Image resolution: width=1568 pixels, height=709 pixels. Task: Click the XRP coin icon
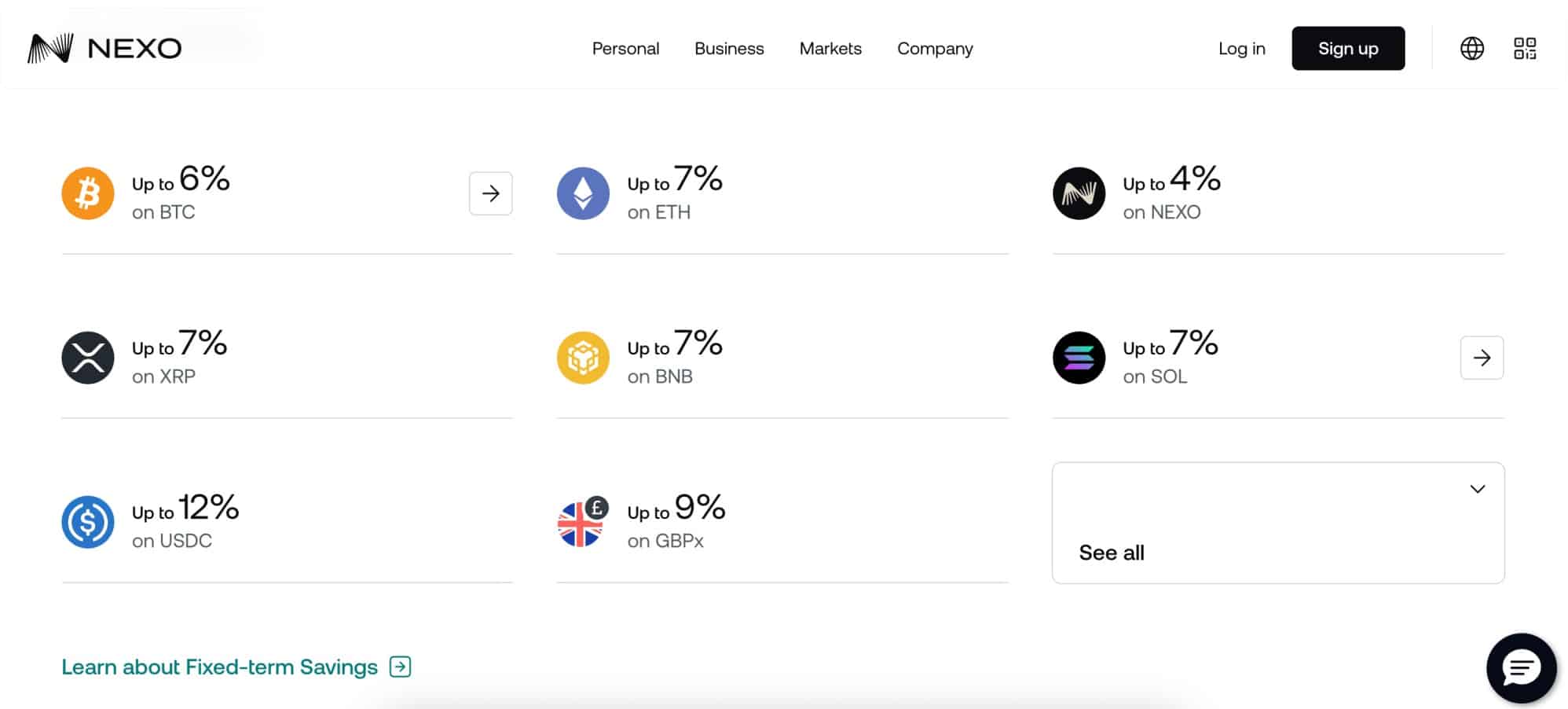coord(89,358)
